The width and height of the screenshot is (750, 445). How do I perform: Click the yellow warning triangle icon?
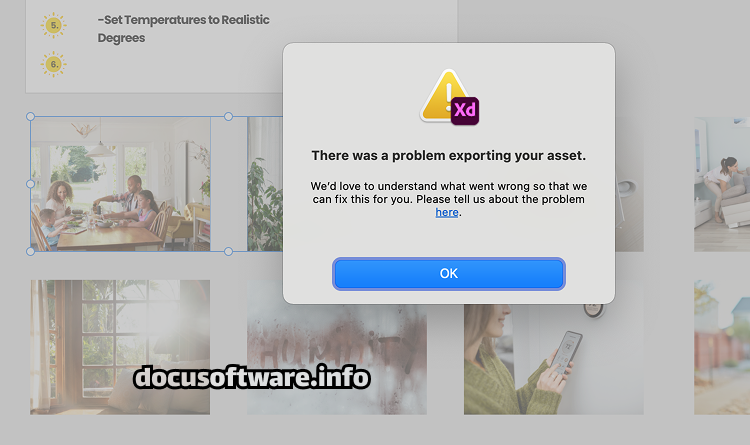click(442, 95)
